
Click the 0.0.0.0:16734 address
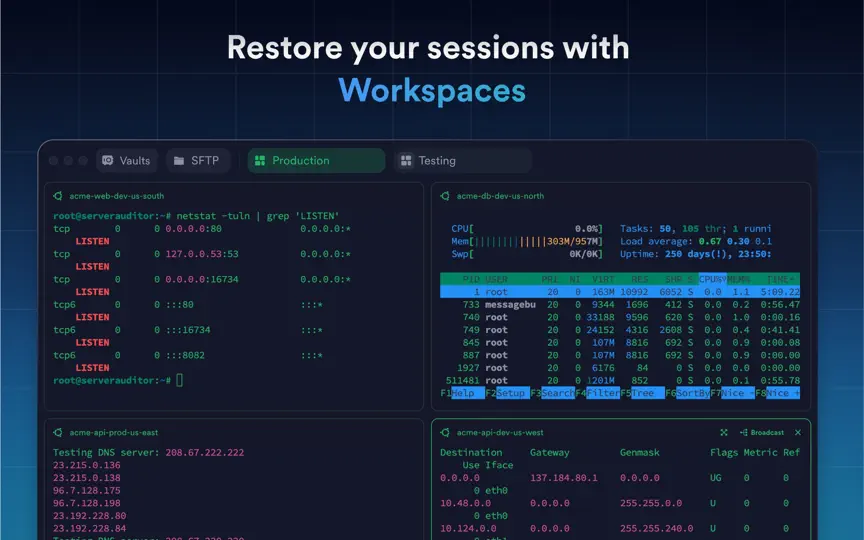tap(202, 279)
